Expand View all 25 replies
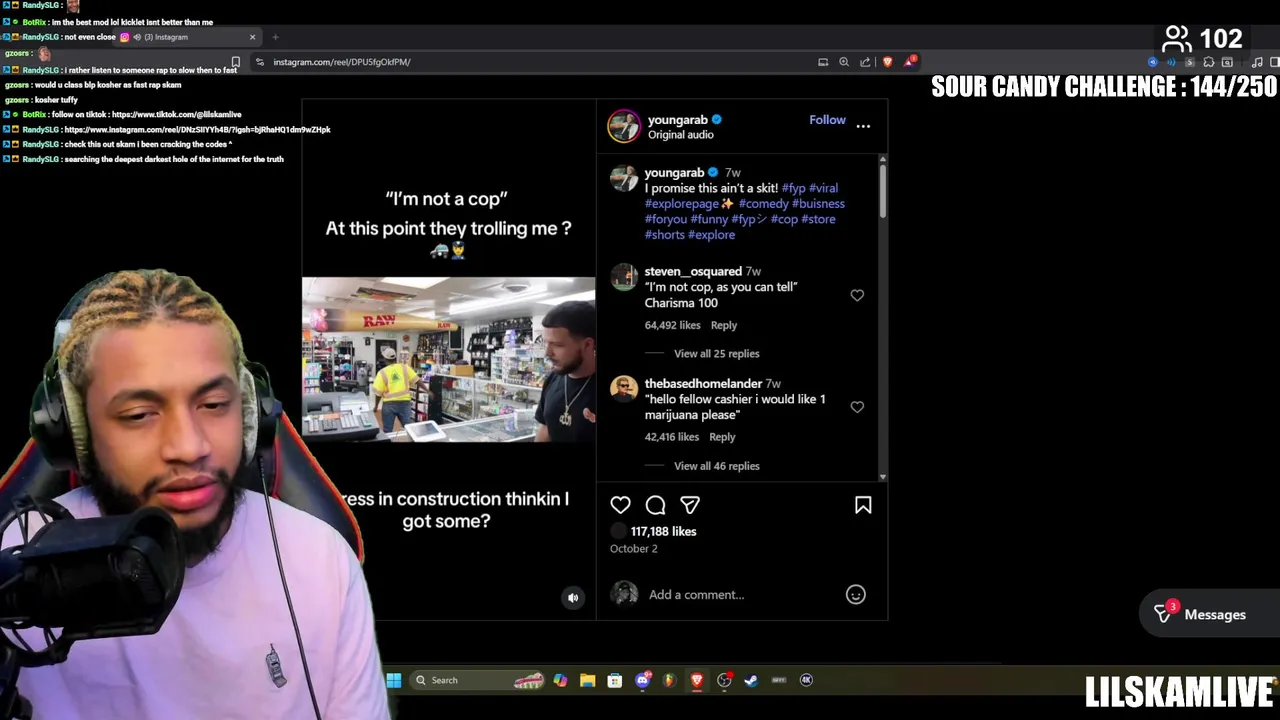1280x720 pixels. coord(716,353)
